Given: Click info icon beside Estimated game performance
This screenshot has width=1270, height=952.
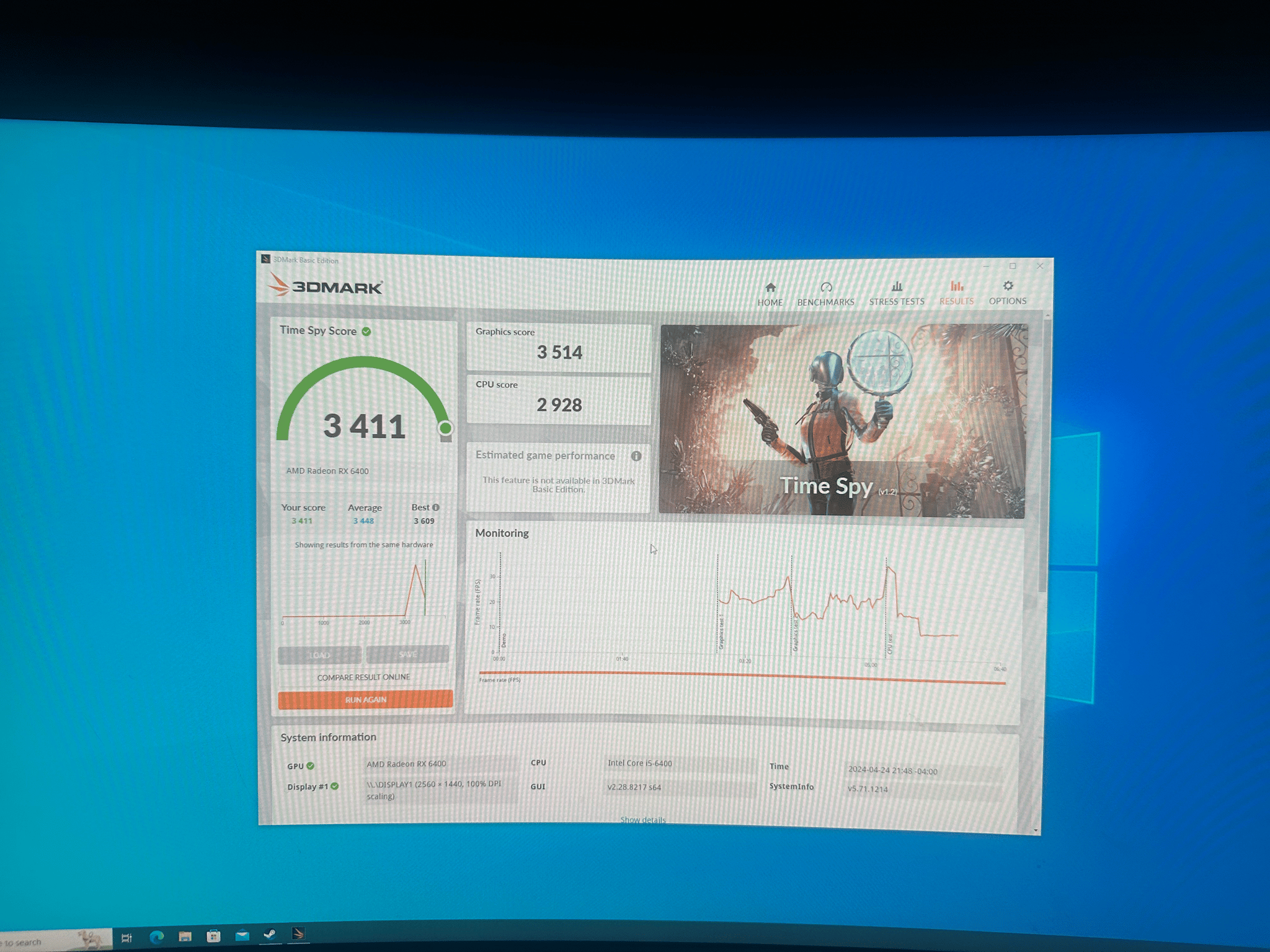Looking at the screenshot, I should (x=636, y=456).
